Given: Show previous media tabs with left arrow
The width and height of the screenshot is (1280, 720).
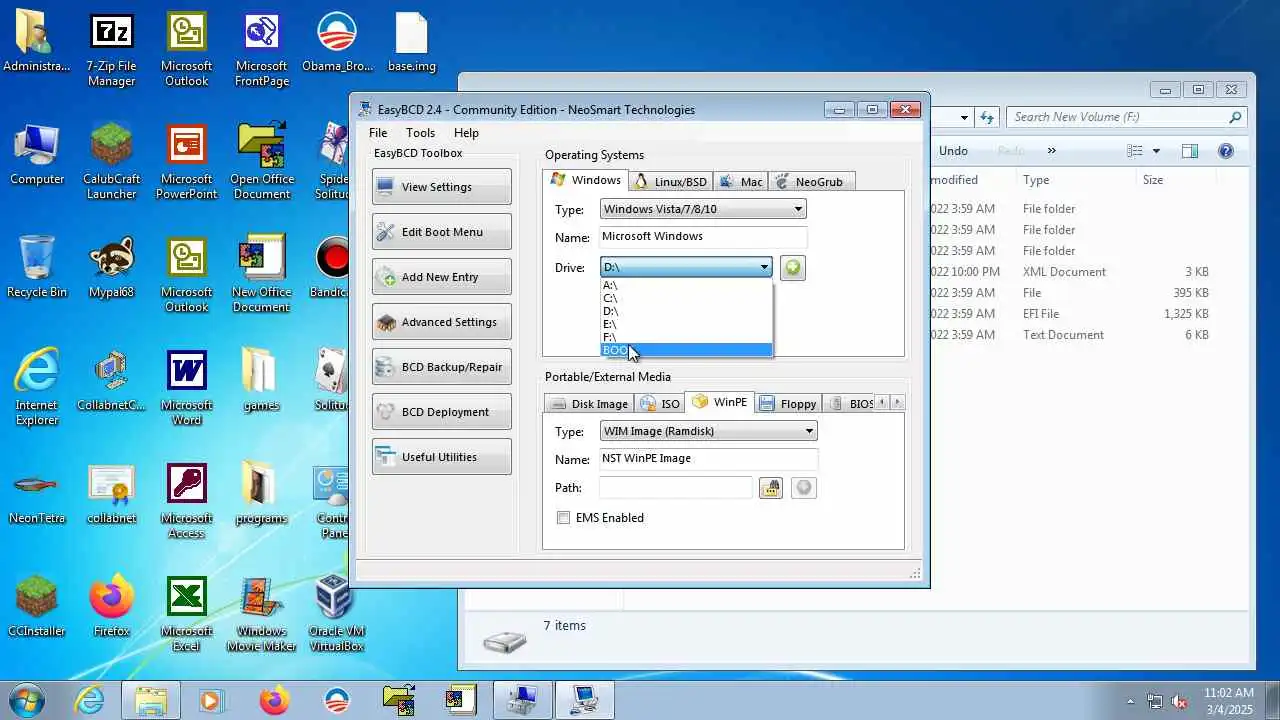Looking at the screenshot, I should pyautogui.click(x=882, y=403).
